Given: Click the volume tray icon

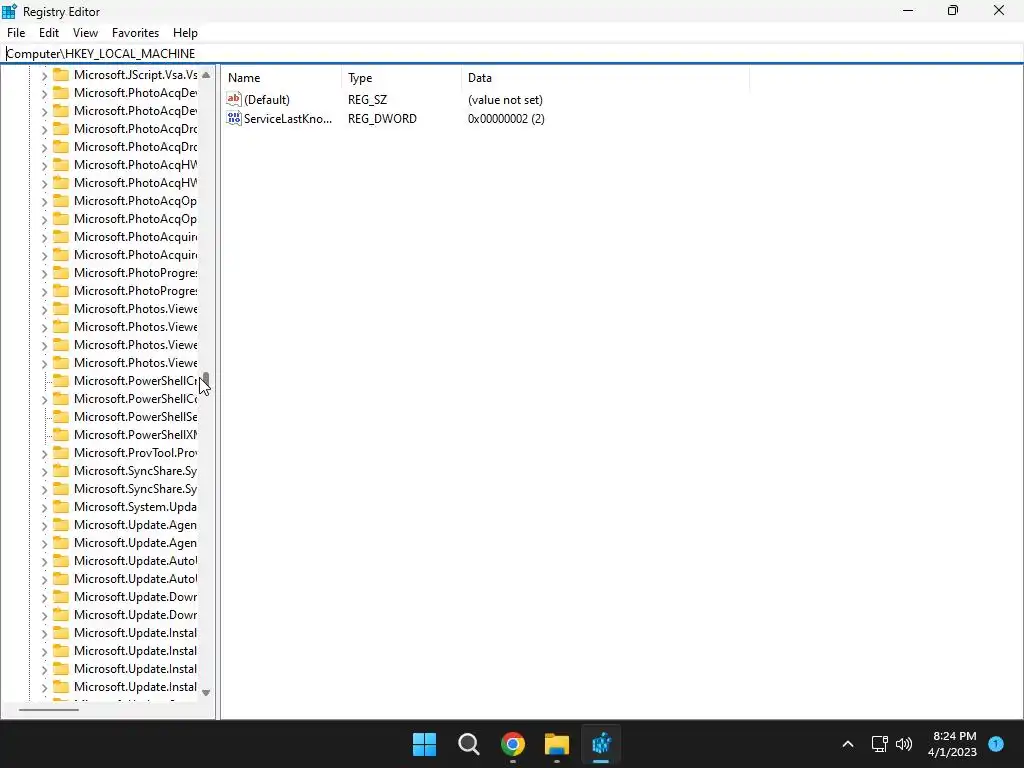Looking at the screenshot, I should (x=904, y=744).
